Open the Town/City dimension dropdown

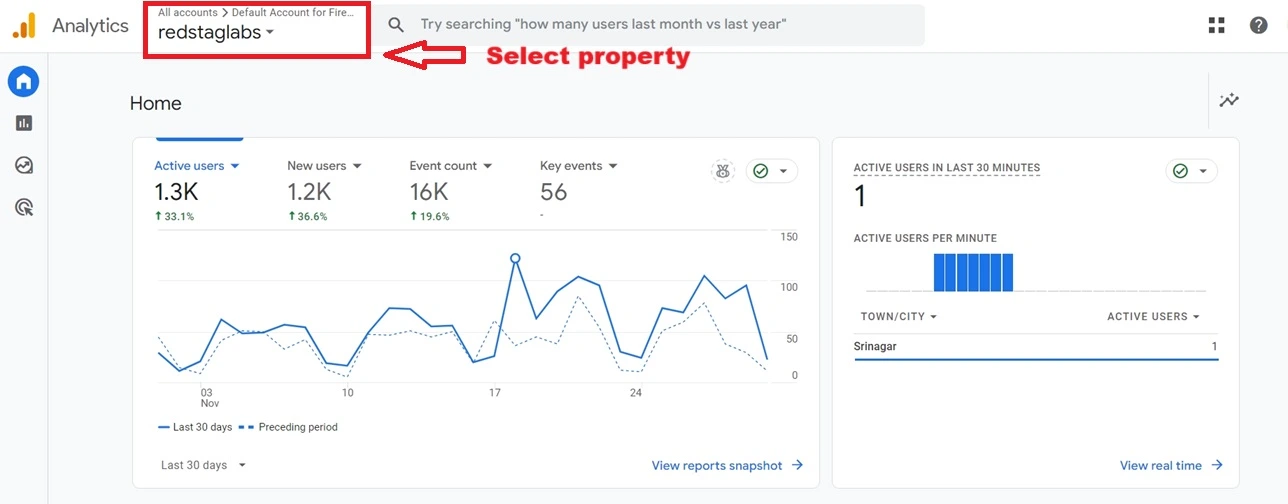click(x=898, y=317)
